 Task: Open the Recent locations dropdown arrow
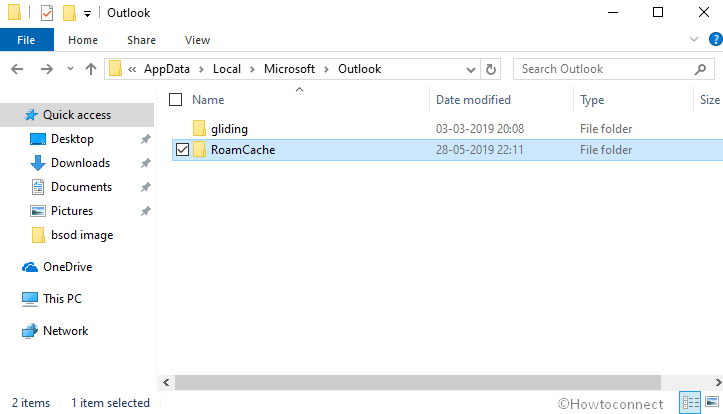point(70,69)
